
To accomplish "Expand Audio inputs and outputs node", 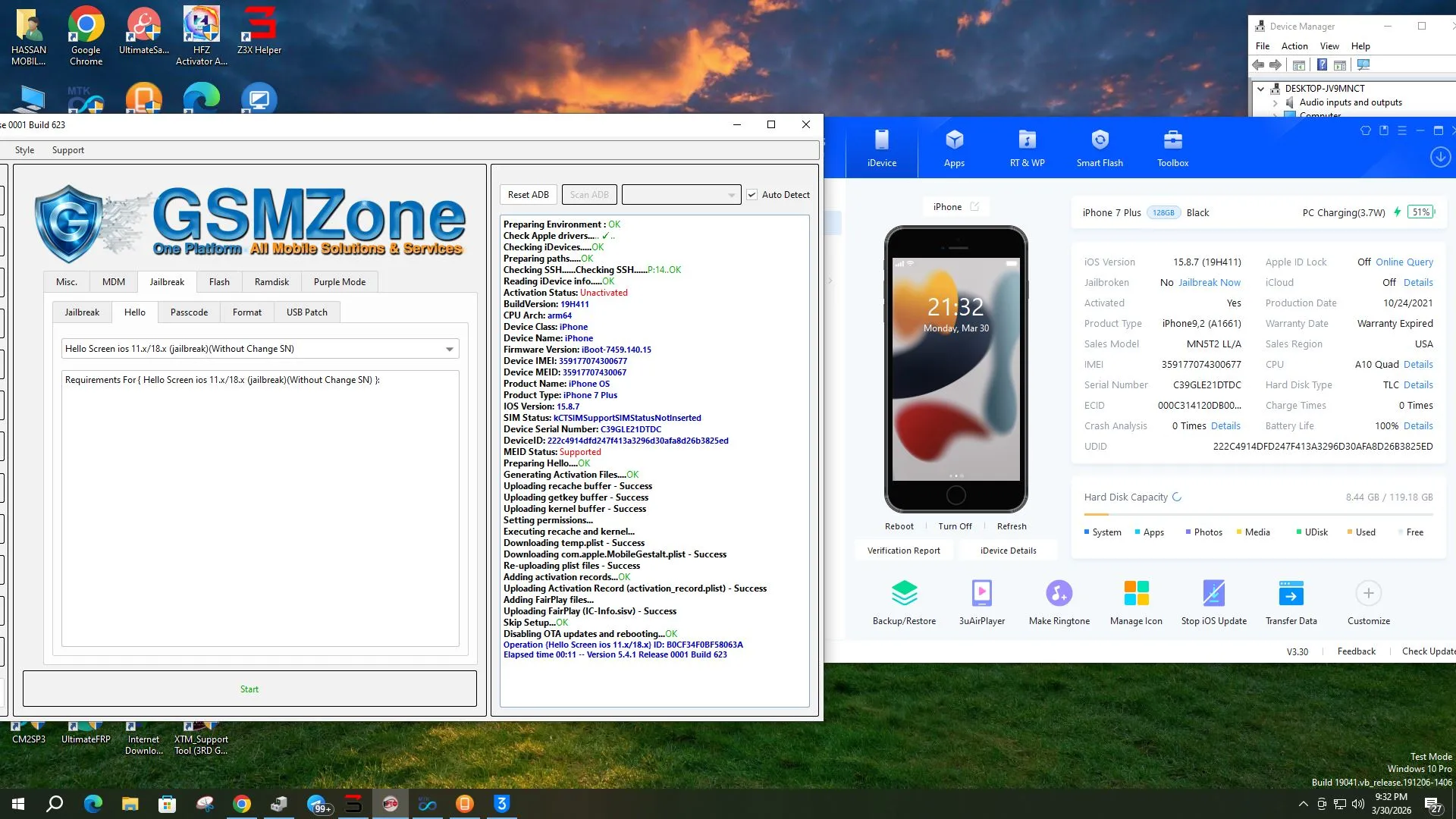I will point(1275,102).
